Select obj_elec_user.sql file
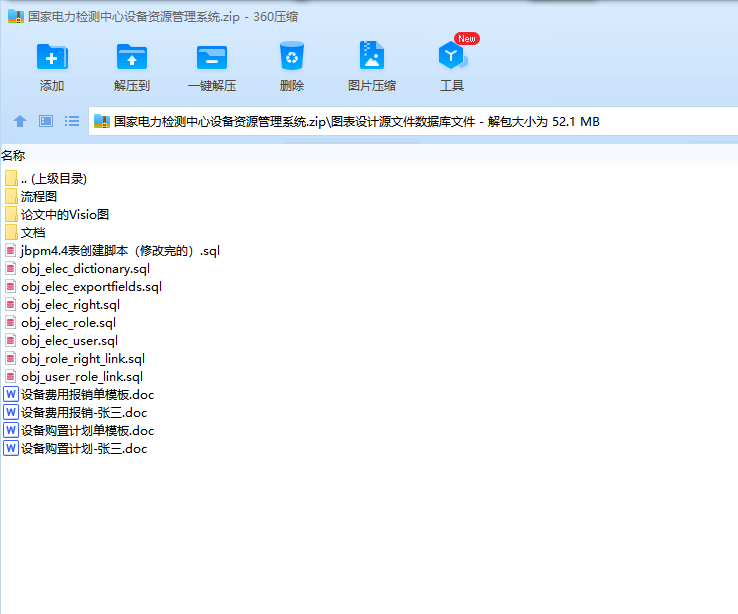738x614 pixels. tap(61, 341)
